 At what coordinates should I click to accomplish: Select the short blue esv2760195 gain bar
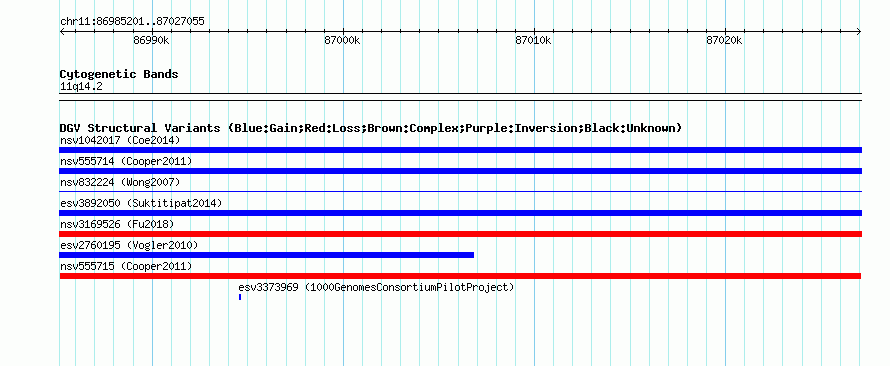pos(266,255)
